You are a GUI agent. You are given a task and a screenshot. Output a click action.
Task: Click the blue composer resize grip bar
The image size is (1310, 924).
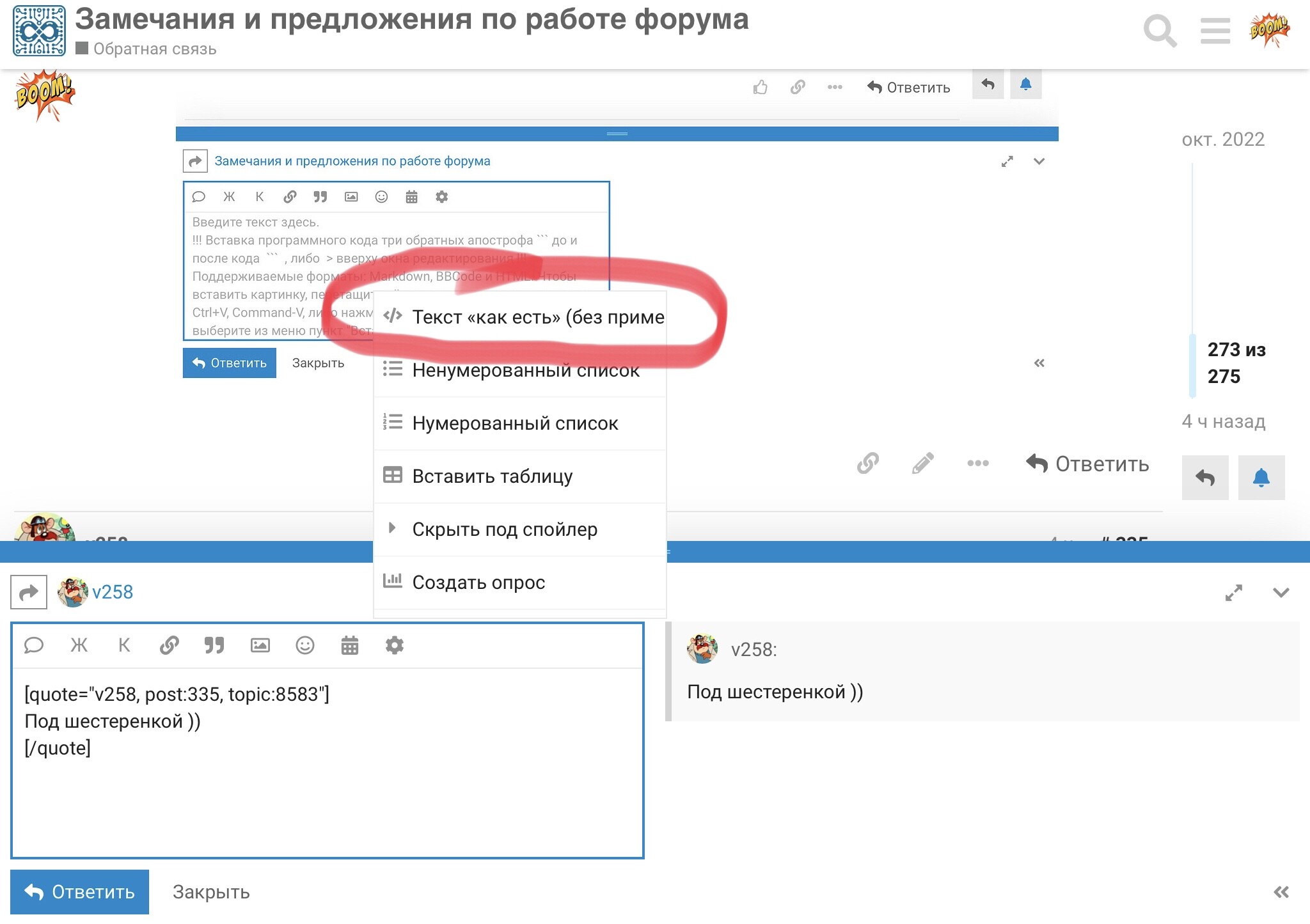pos(655,551)
